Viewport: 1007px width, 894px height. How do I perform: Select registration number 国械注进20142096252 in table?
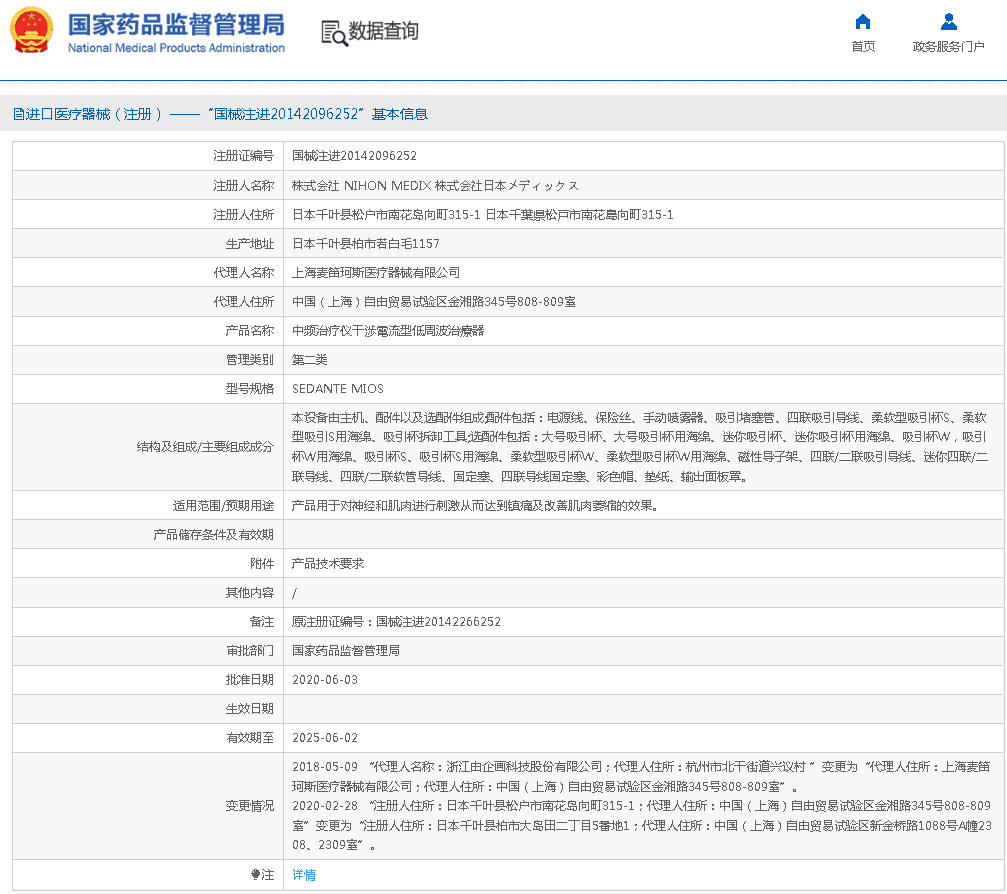[354, 156]
